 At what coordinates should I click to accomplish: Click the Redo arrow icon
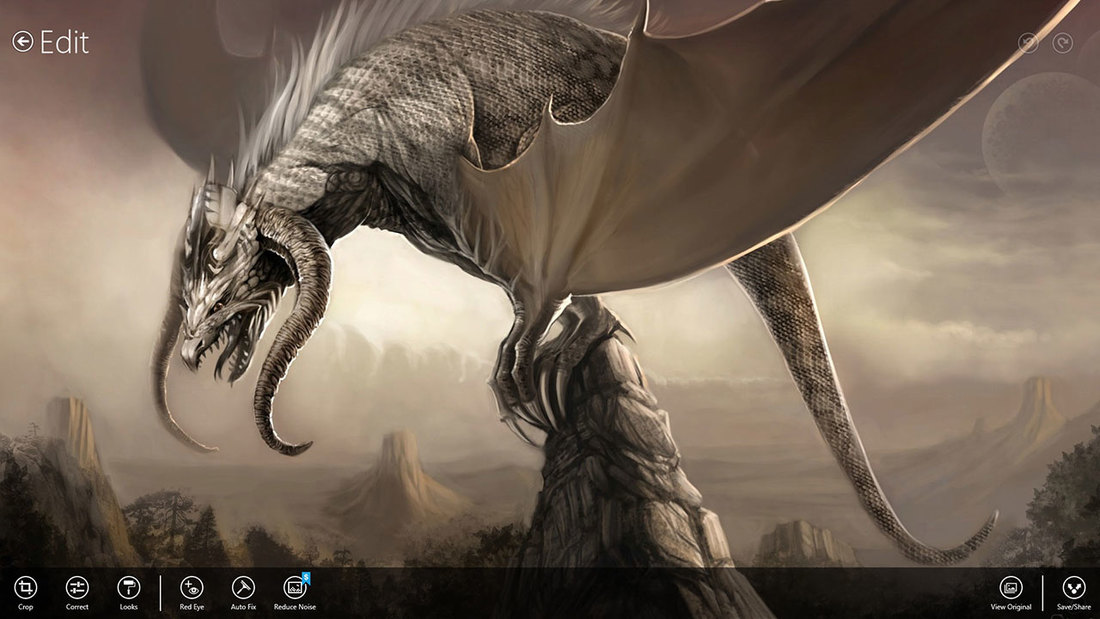[1063, 44]
